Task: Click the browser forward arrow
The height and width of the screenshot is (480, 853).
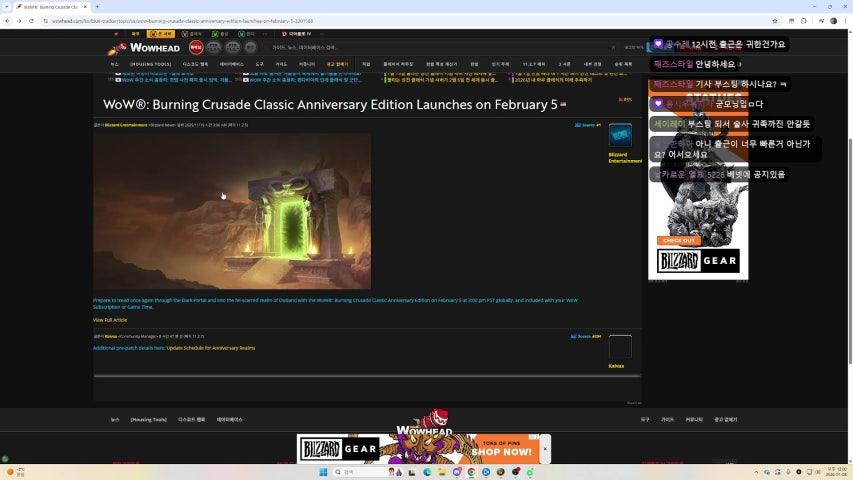Action: [19, 21]
